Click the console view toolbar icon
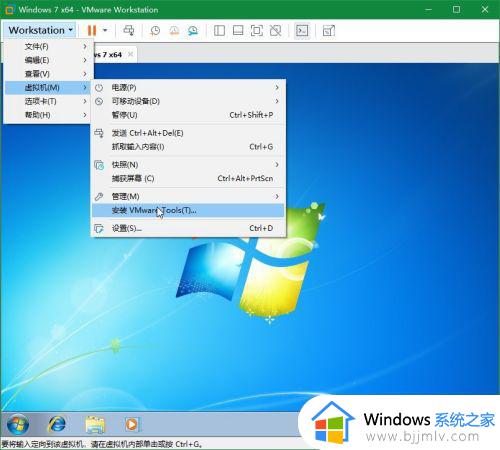Image resolution: width=500 pixels, height=450 pixels. coord(302,31)
